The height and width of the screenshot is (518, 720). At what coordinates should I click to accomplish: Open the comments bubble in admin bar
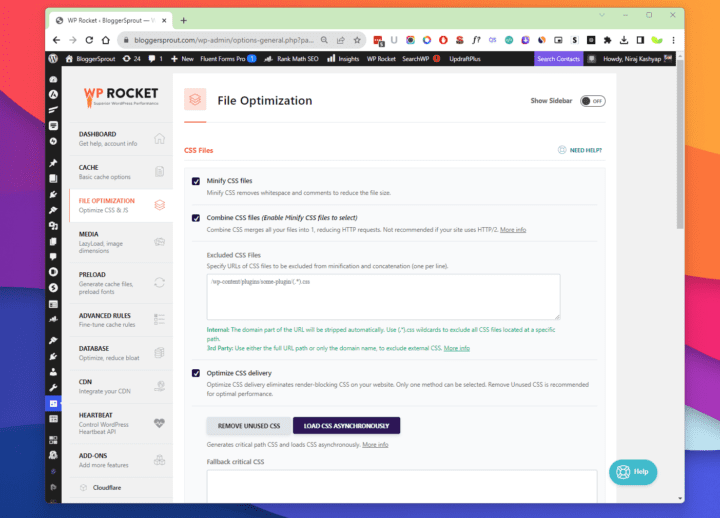pyautogui.click(x=155, y=59)
